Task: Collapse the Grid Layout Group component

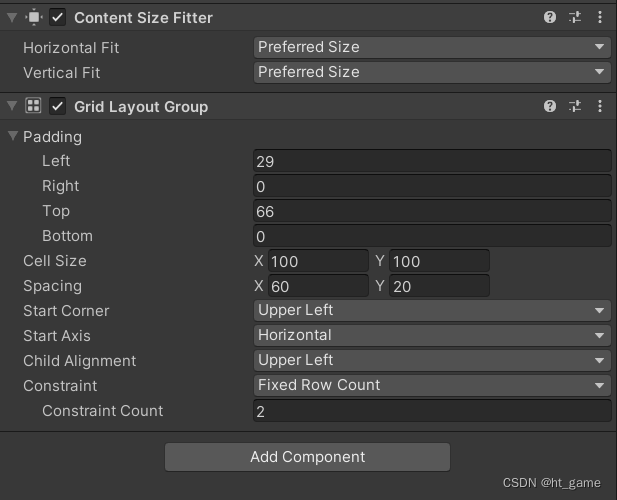Action: [x=12, y=106]
